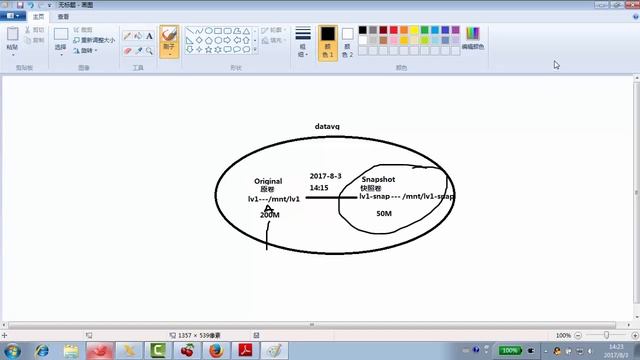
Task: Choose the Right arrow shape
Action: pyautogui.click(x=227, y=40)
